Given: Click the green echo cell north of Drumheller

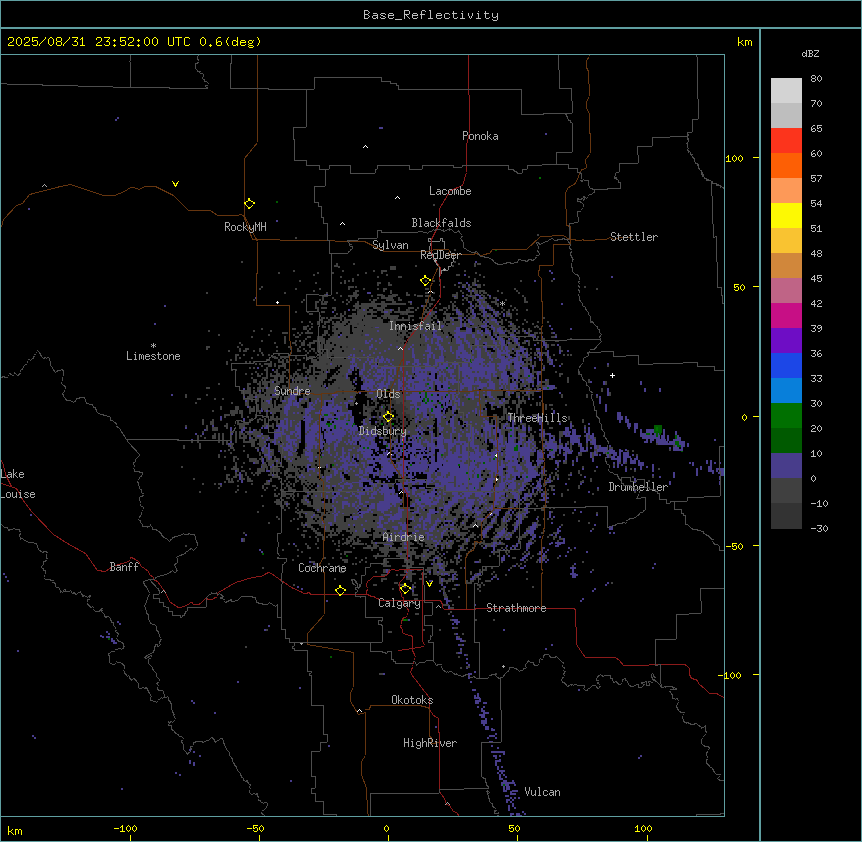Looking at the screenshot, I should [657, 430].
